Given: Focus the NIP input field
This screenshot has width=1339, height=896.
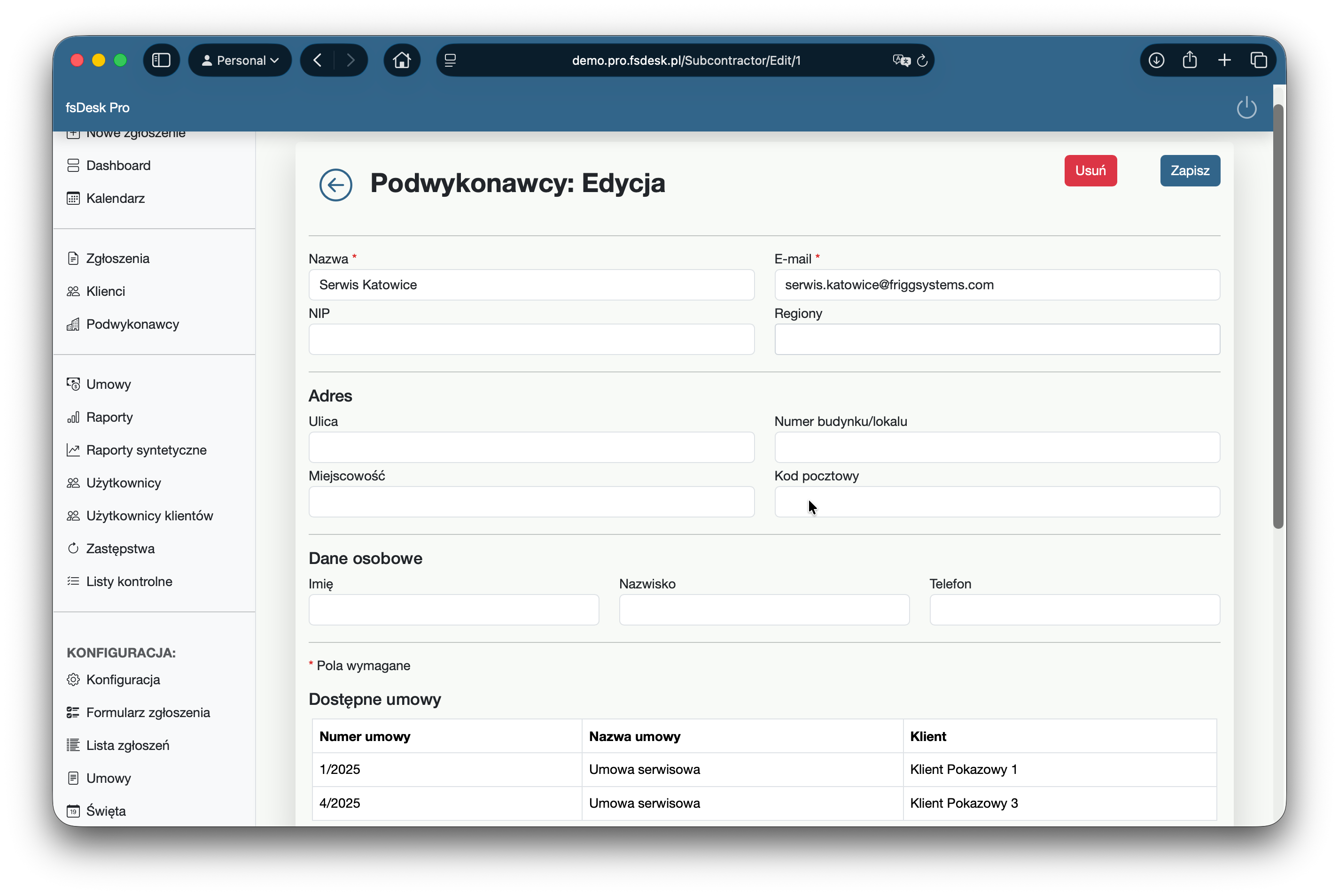Looking at the screenshot, I should 531,340.
